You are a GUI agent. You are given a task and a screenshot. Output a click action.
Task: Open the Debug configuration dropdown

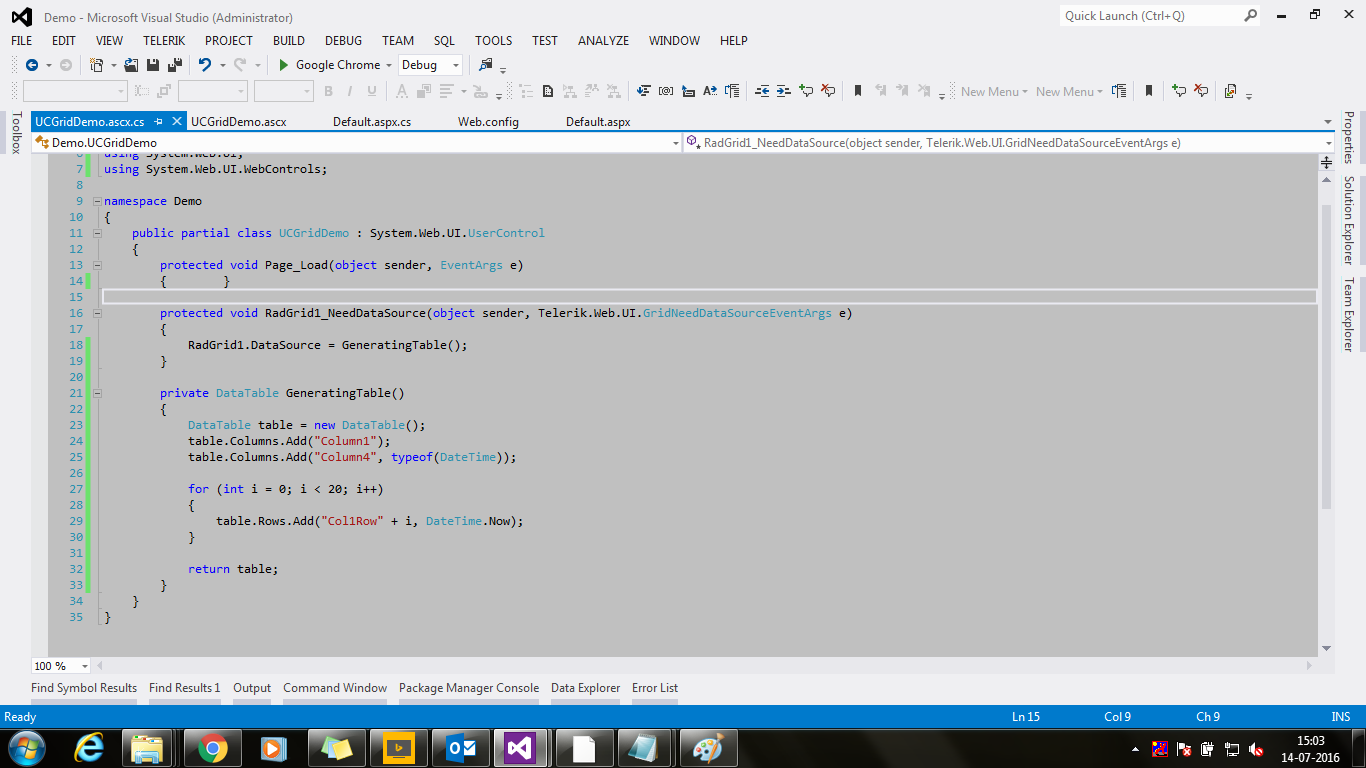click(455, 65)
